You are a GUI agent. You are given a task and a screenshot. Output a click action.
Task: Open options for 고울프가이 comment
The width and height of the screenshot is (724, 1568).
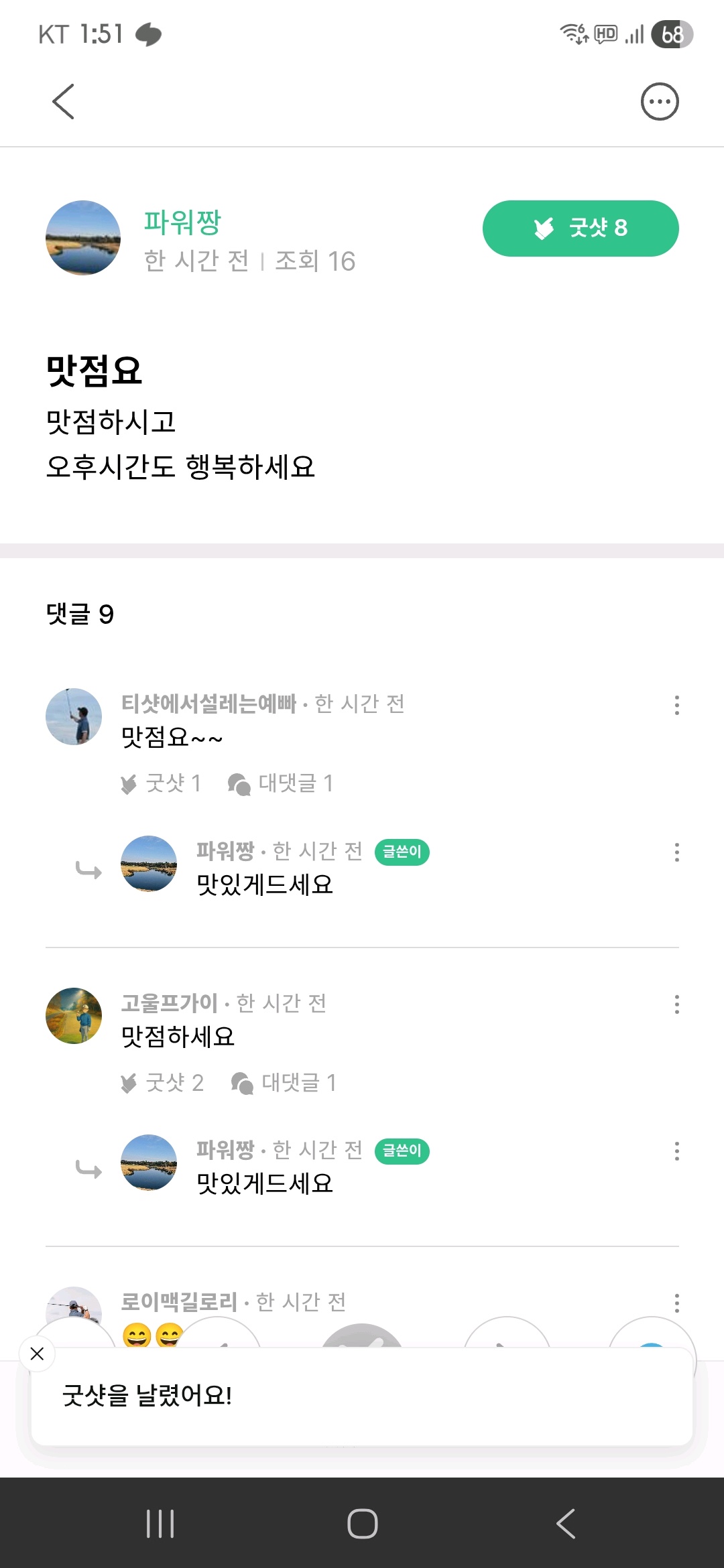click(x=677, y=1004)
